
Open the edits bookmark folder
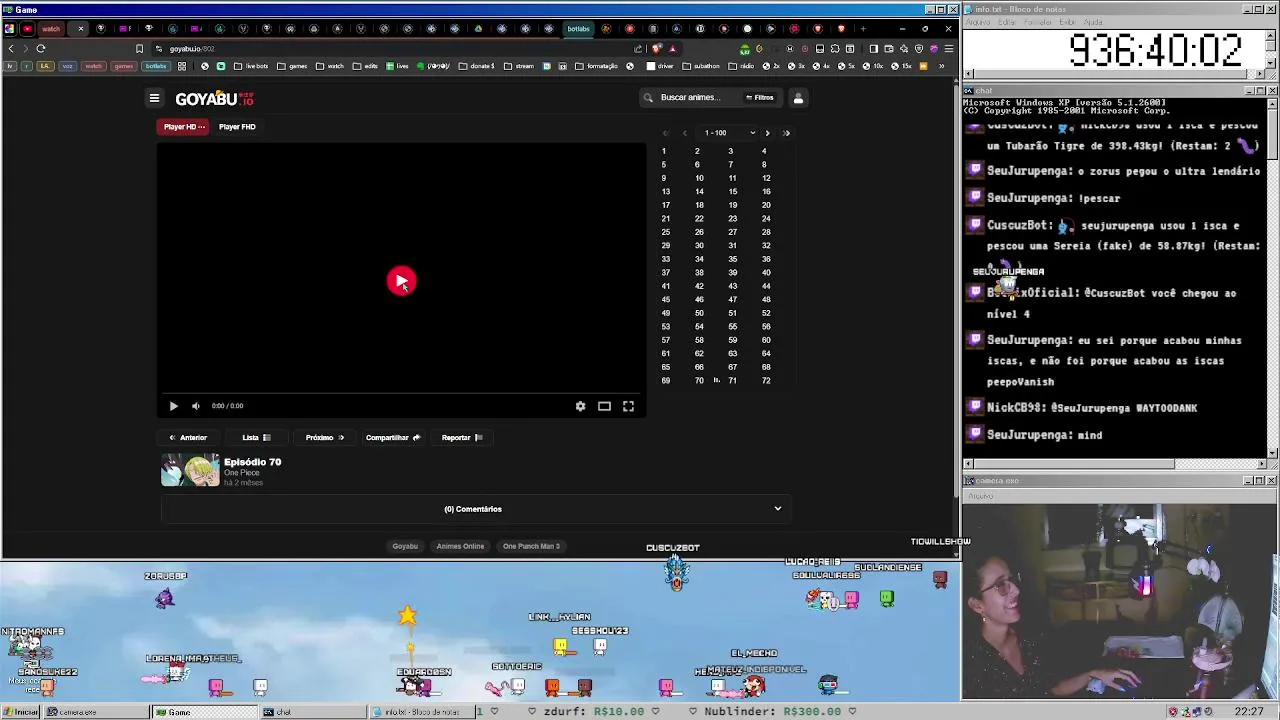tap(365, 66)
